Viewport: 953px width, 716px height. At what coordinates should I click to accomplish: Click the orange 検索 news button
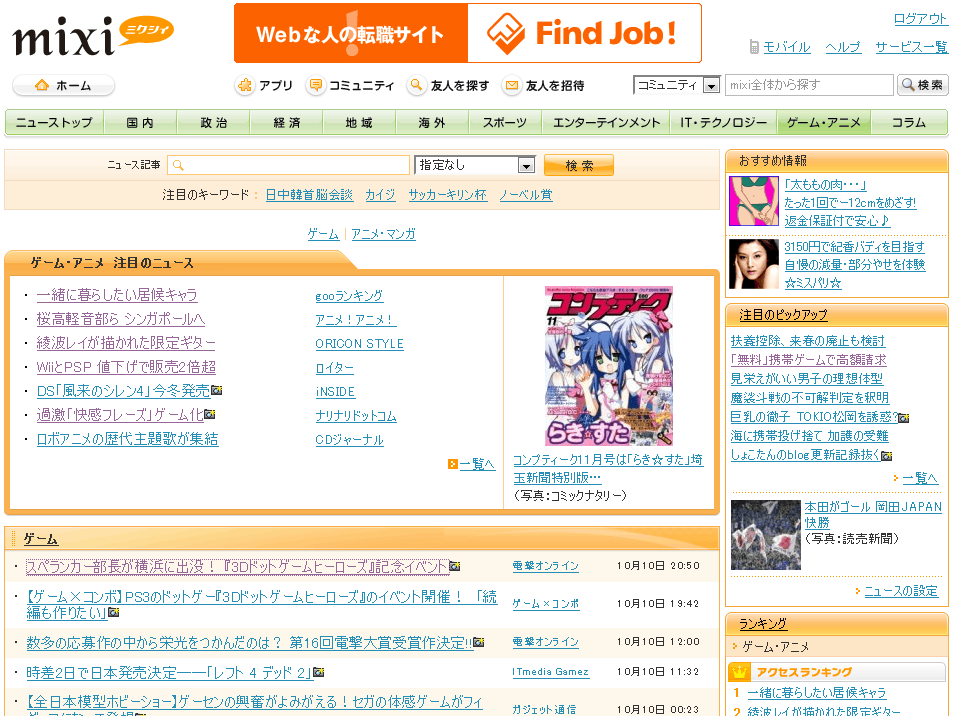[x=579, y=165]
